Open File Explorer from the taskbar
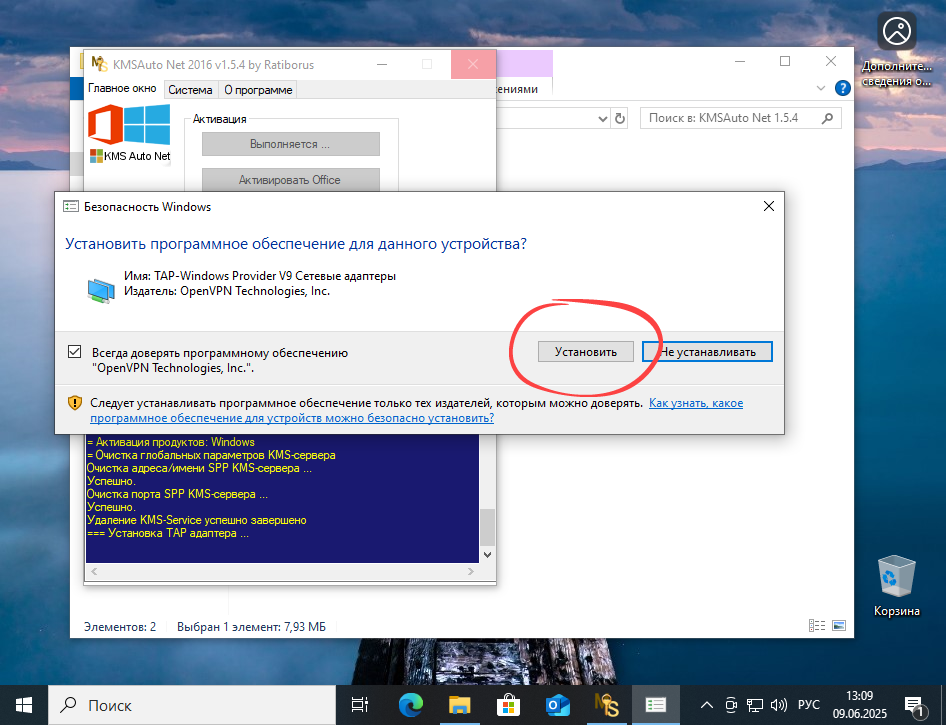This screenshot has width=946, height=725. point(459,705)
